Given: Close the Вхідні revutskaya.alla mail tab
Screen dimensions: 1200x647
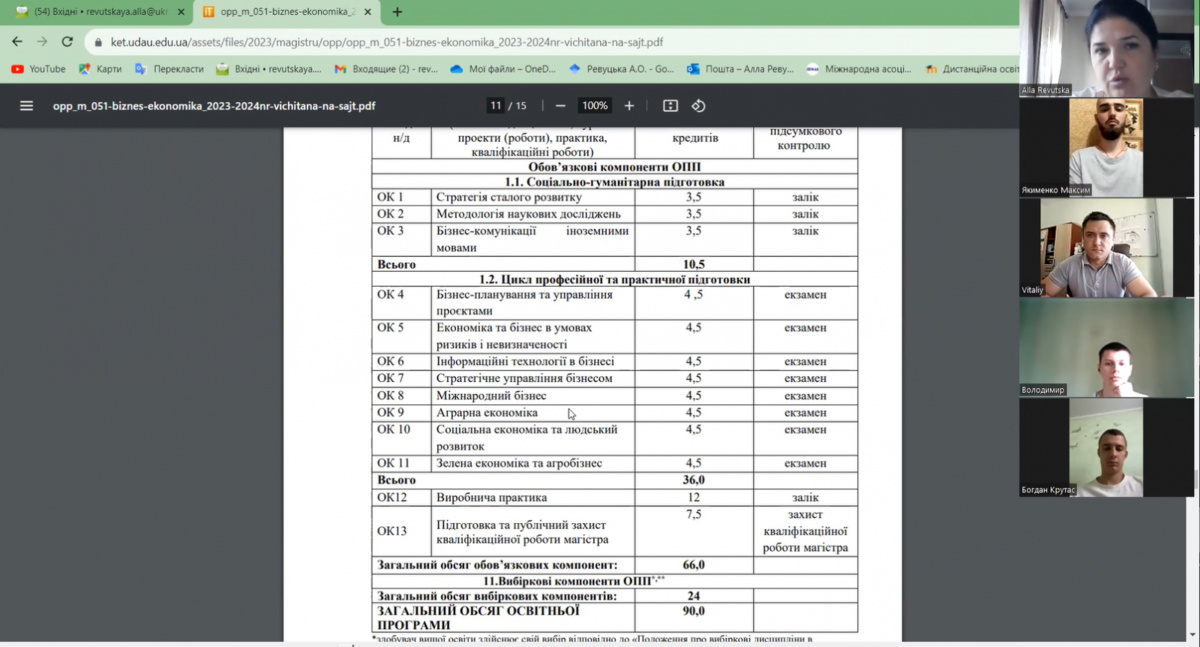Looking at the screenshot, I should coord(181,12).
